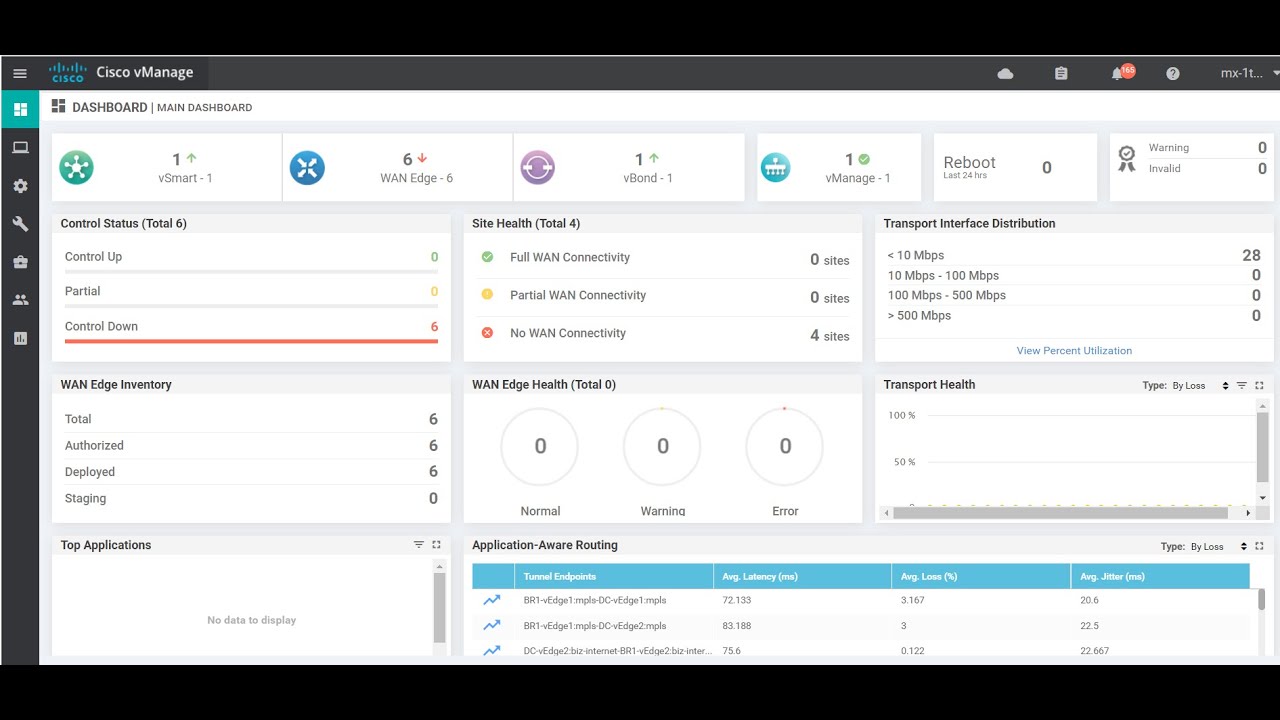Open Monitor laptop icon in sidebar
The width and height of the screenshot is (1280, 720).
(20, 148)
